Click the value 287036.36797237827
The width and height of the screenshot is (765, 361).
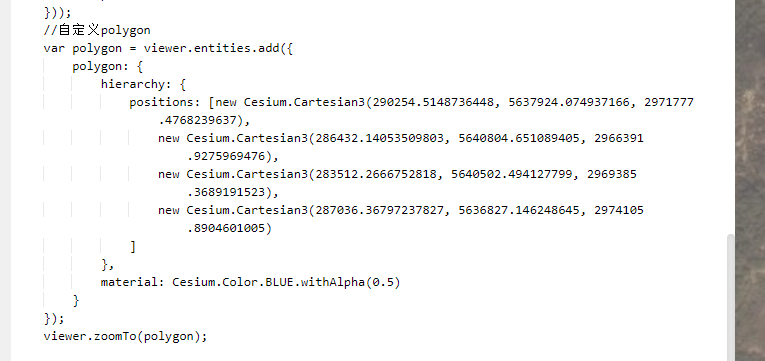[380, 210]
